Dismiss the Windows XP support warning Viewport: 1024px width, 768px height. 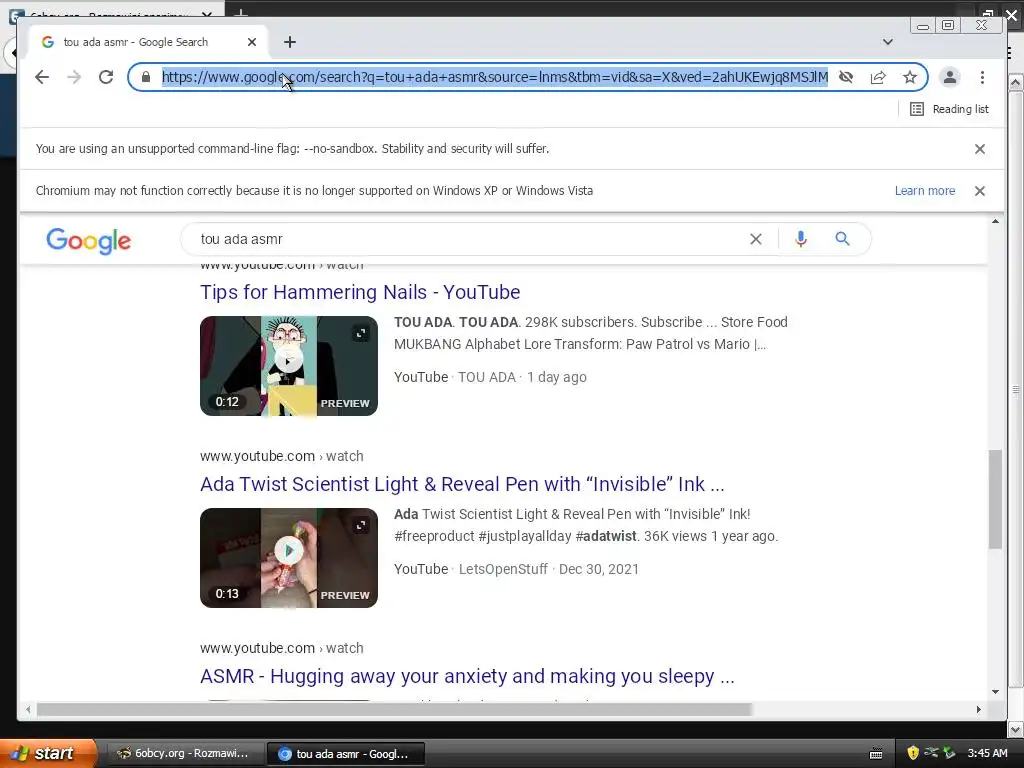980,191
